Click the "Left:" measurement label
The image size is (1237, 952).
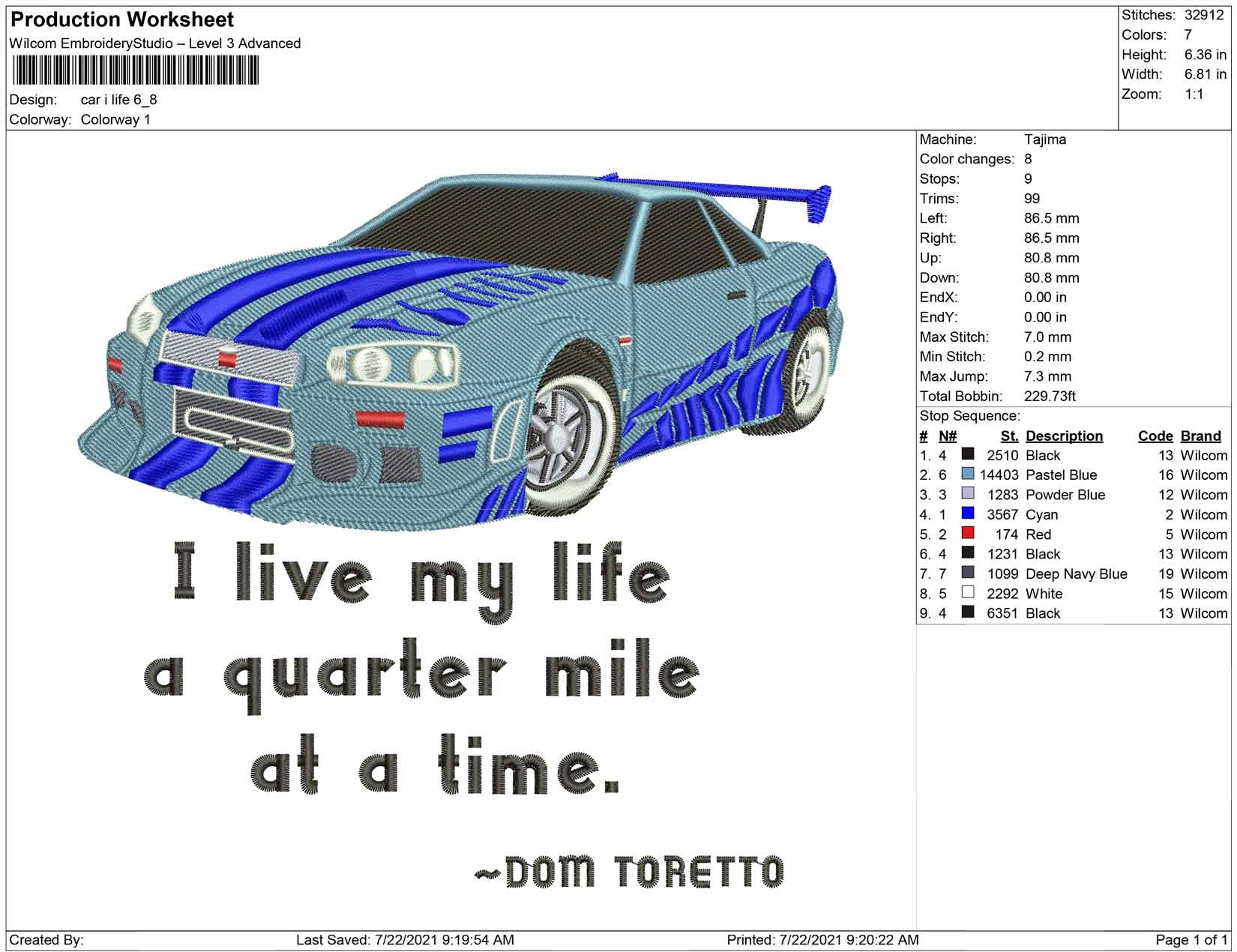coord(933,218)
